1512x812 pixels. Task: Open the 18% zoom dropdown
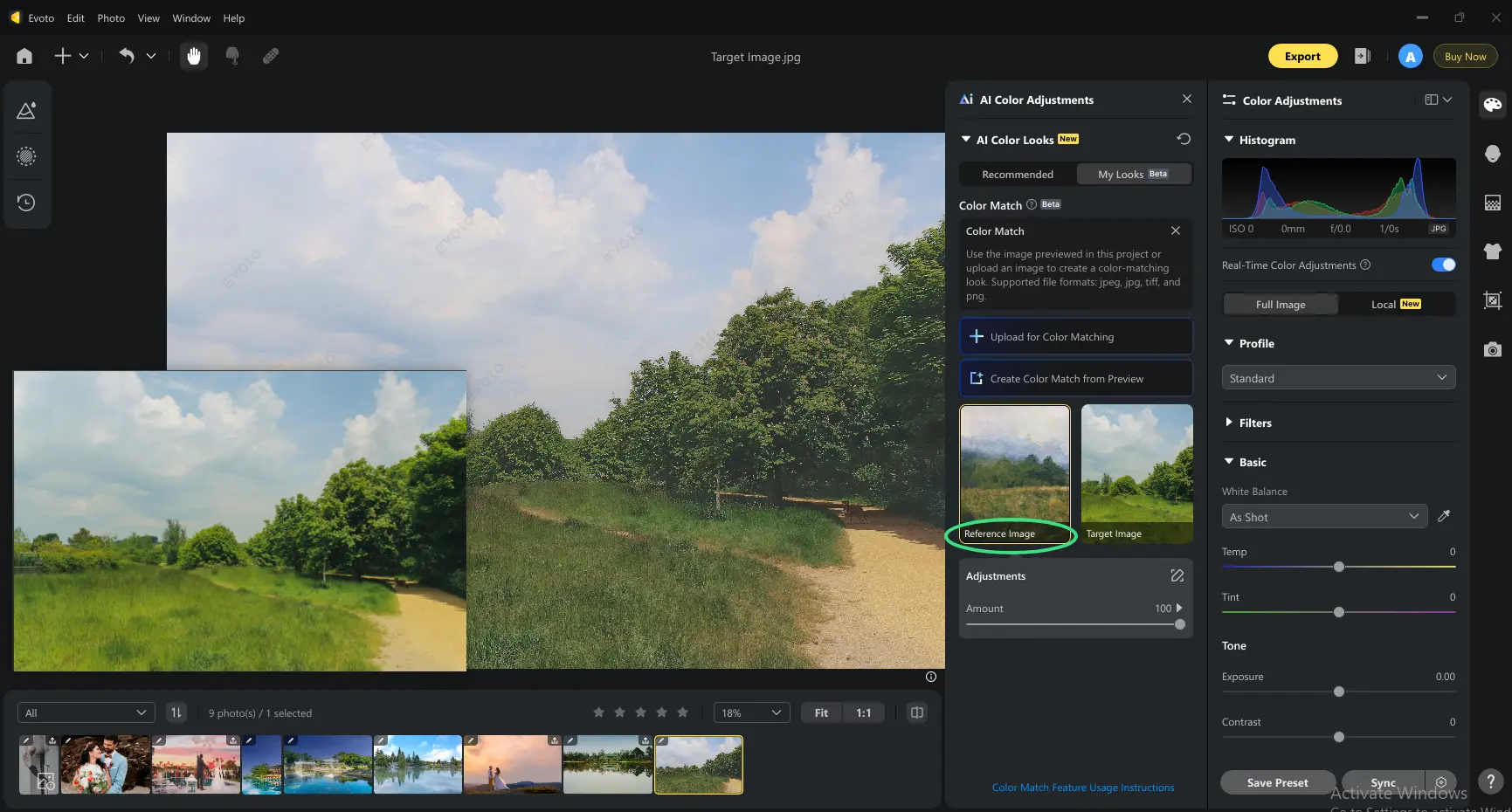point(751,712)
